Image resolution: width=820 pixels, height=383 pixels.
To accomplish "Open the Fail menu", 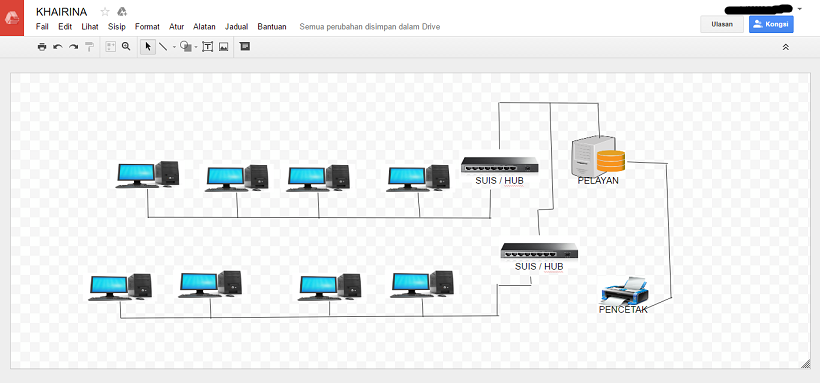I will tap(42, 26).
